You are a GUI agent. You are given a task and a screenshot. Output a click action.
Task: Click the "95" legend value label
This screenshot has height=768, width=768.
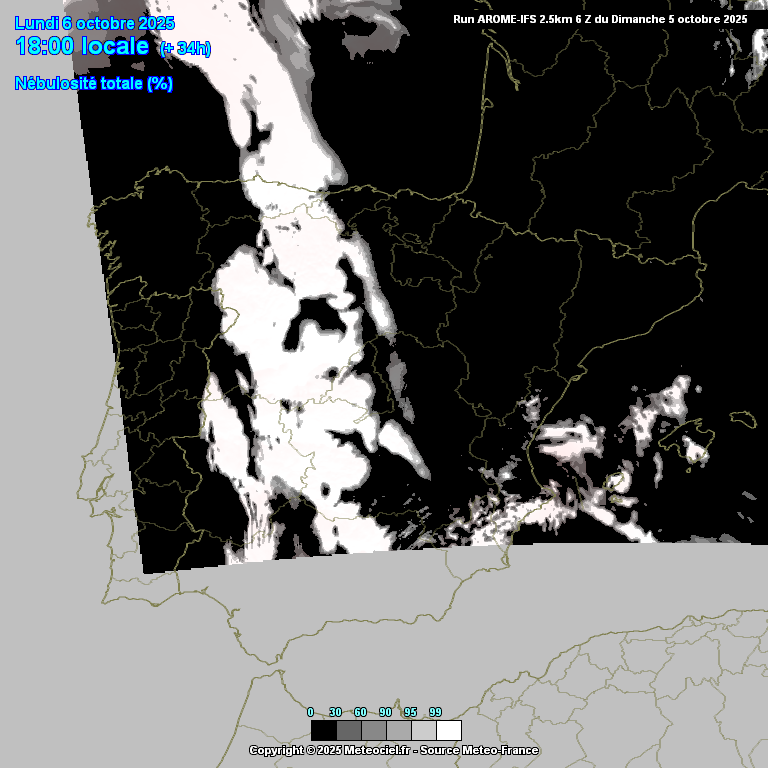coord(411,712)
